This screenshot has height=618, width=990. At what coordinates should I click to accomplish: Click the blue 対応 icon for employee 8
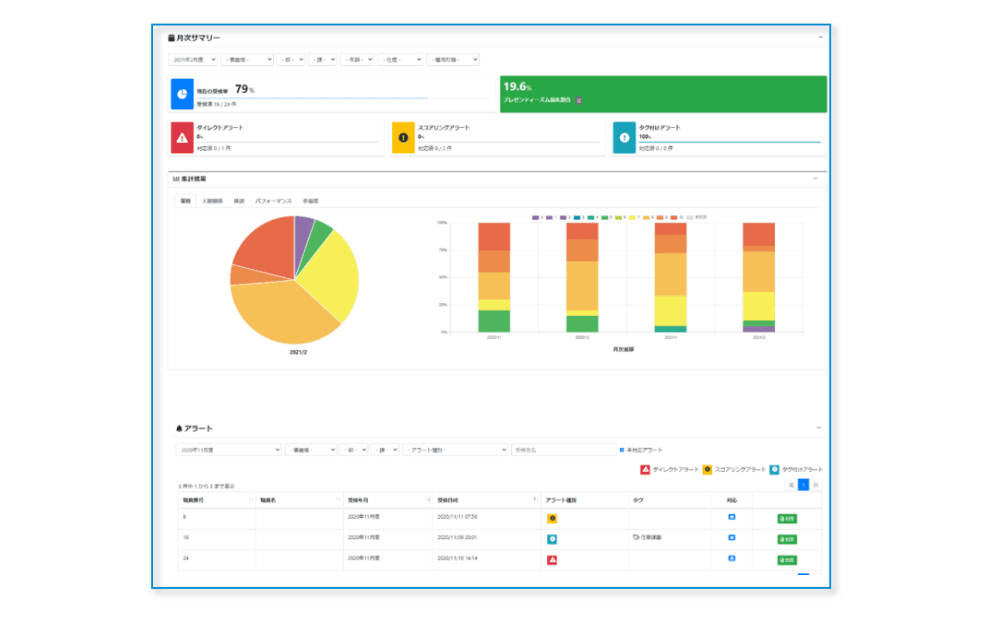pyautogui.click(x=731, y=517)
